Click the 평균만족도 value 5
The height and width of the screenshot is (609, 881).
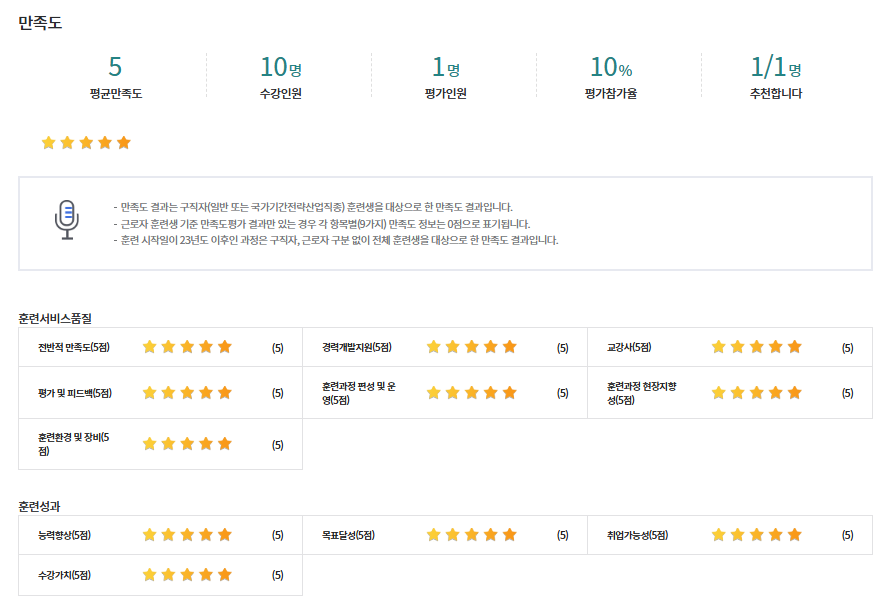[x=115, y=67]
